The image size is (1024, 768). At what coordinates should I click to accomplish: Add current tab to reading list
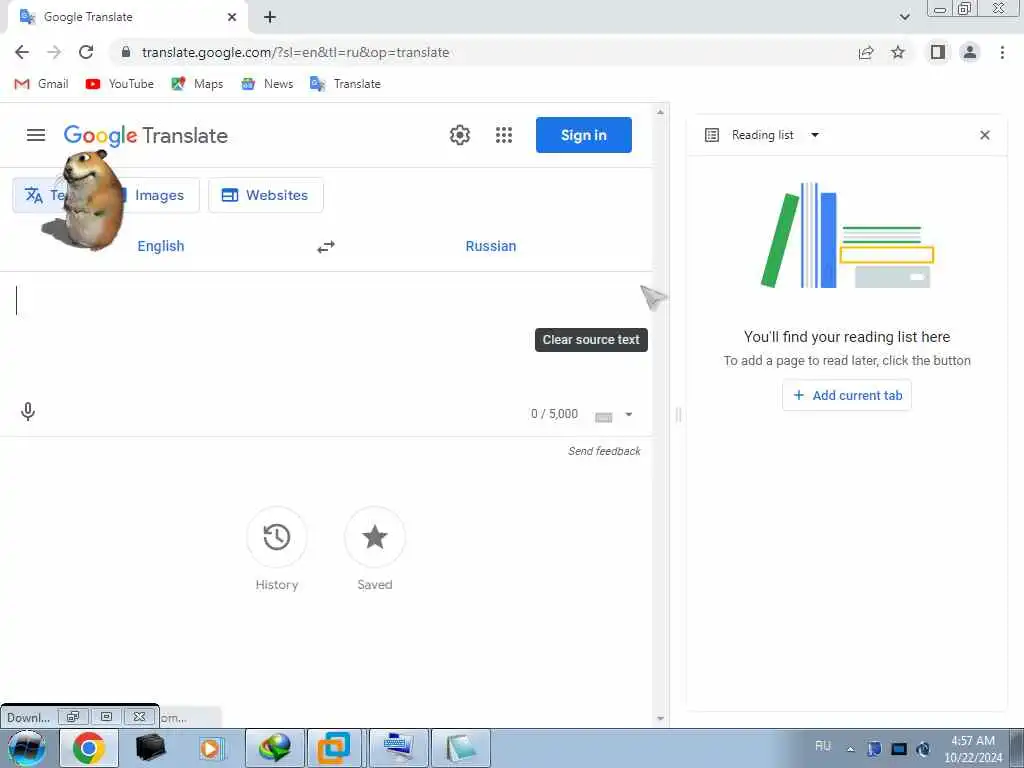click(847, 396)
